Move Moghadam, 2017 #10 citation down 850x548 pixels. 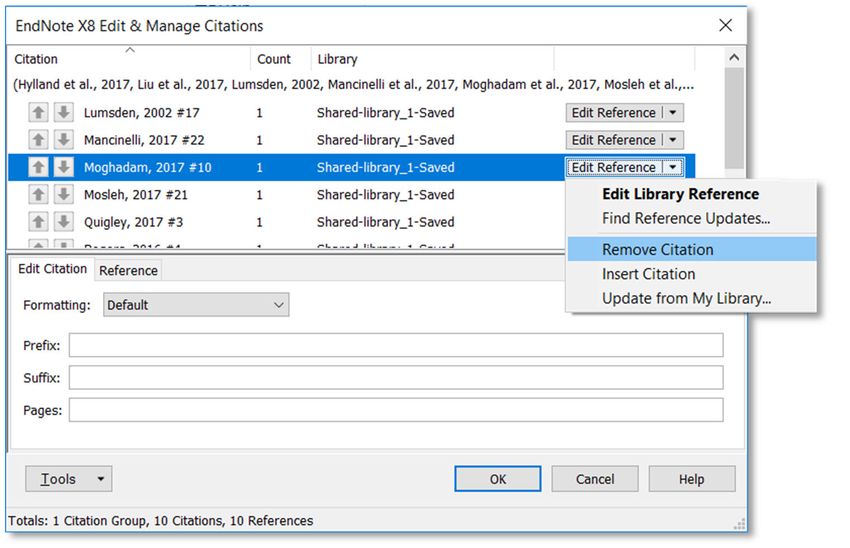point(63,167)
